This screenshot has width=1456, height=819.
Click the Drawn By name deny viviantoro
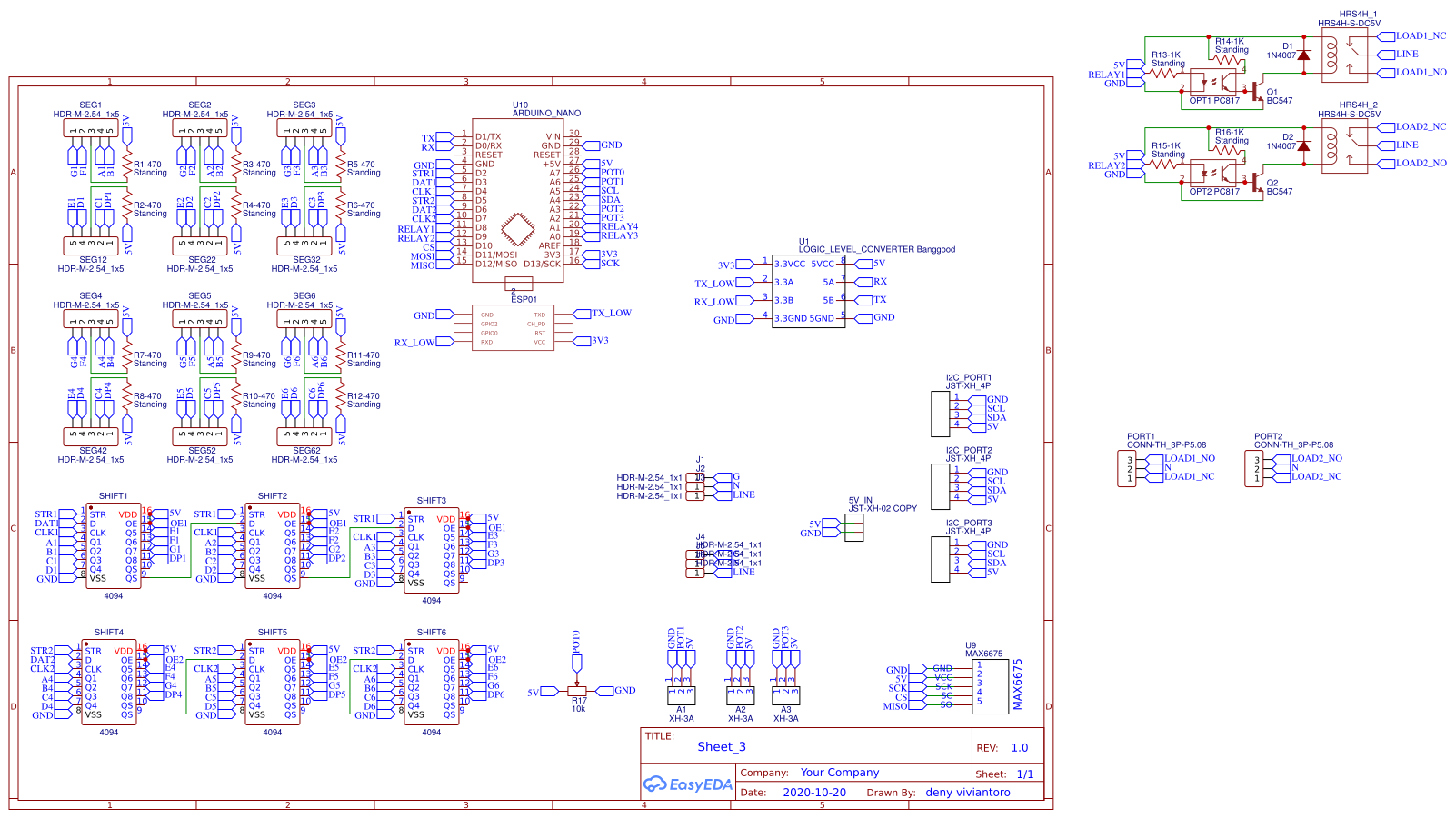[969, 792]
